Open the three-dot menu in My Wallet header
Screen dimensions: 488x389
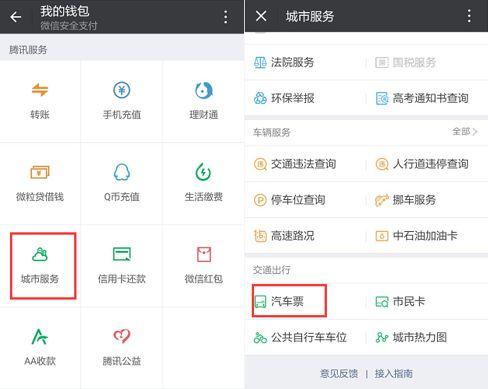tap(226, 17)
